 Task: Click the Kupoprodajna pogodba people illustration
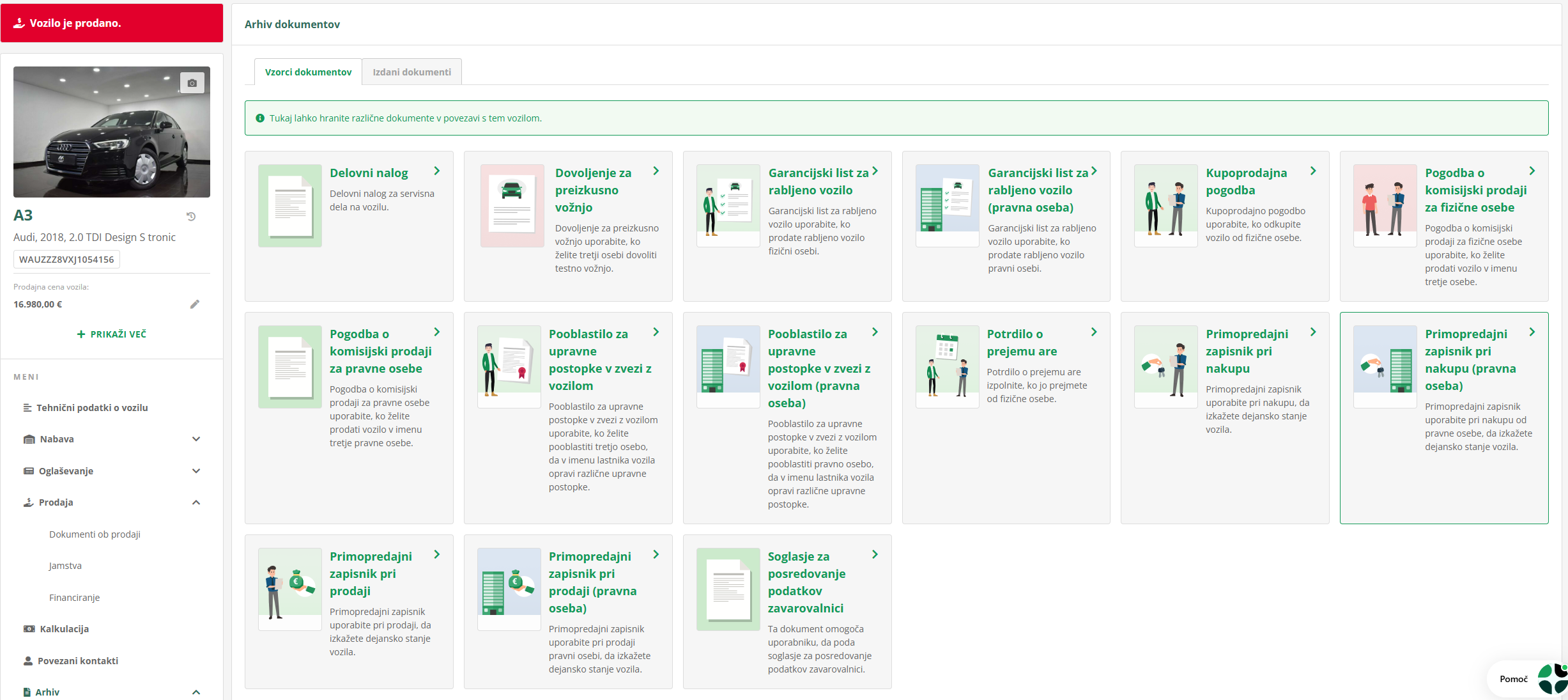1165,205
